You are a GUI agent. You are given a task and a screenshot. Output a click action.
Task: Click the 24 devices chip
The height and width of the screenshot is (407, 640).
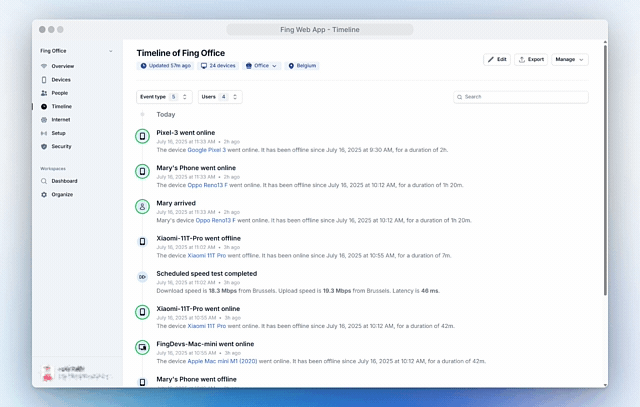pos(218,66)
